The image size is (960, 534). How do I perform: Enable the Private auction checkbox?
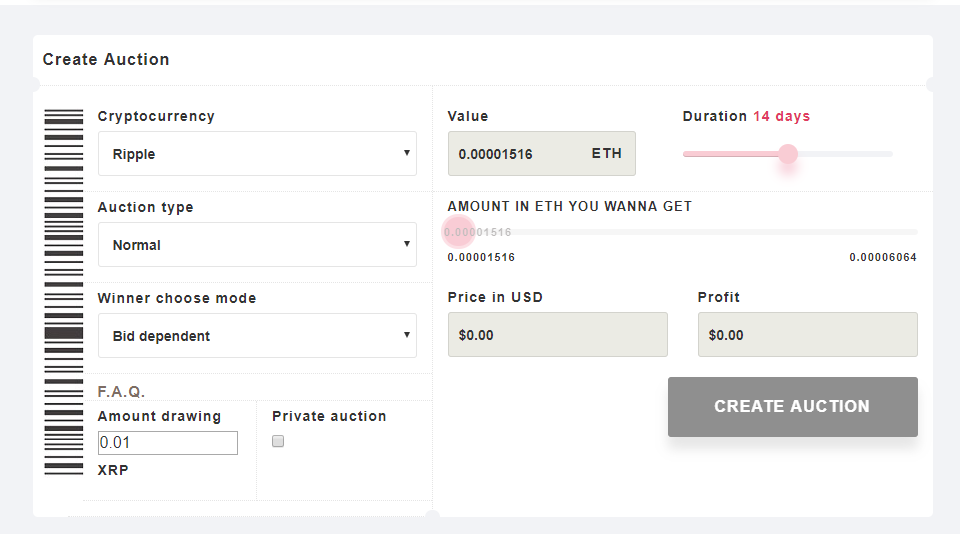[x=278, y=441]
